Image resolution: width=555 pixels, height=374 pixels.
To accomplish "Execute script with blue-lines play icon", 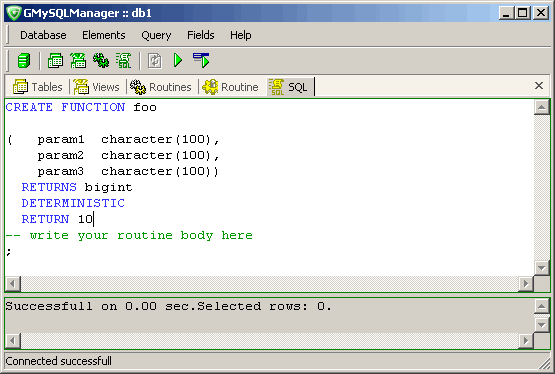I will coord(201,61).
